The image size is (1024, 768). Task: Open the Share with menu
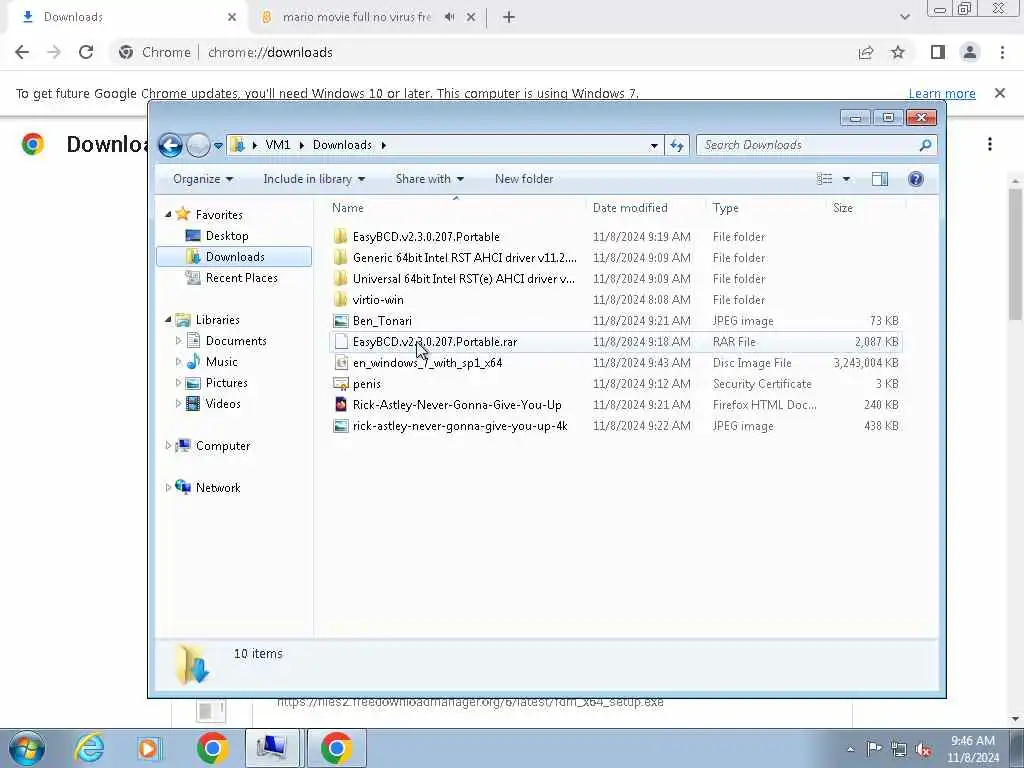click(429, 179)
